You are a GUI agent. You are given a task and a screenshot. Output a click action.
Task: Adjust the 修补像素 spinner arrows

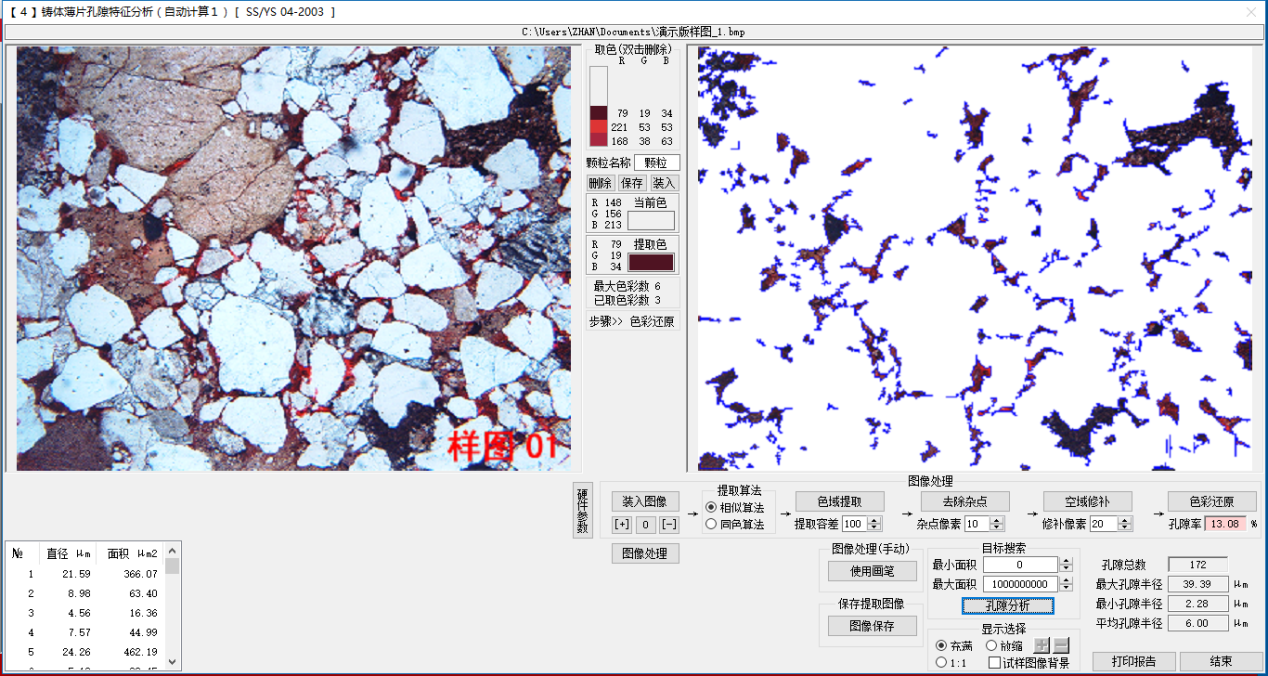1125,524
